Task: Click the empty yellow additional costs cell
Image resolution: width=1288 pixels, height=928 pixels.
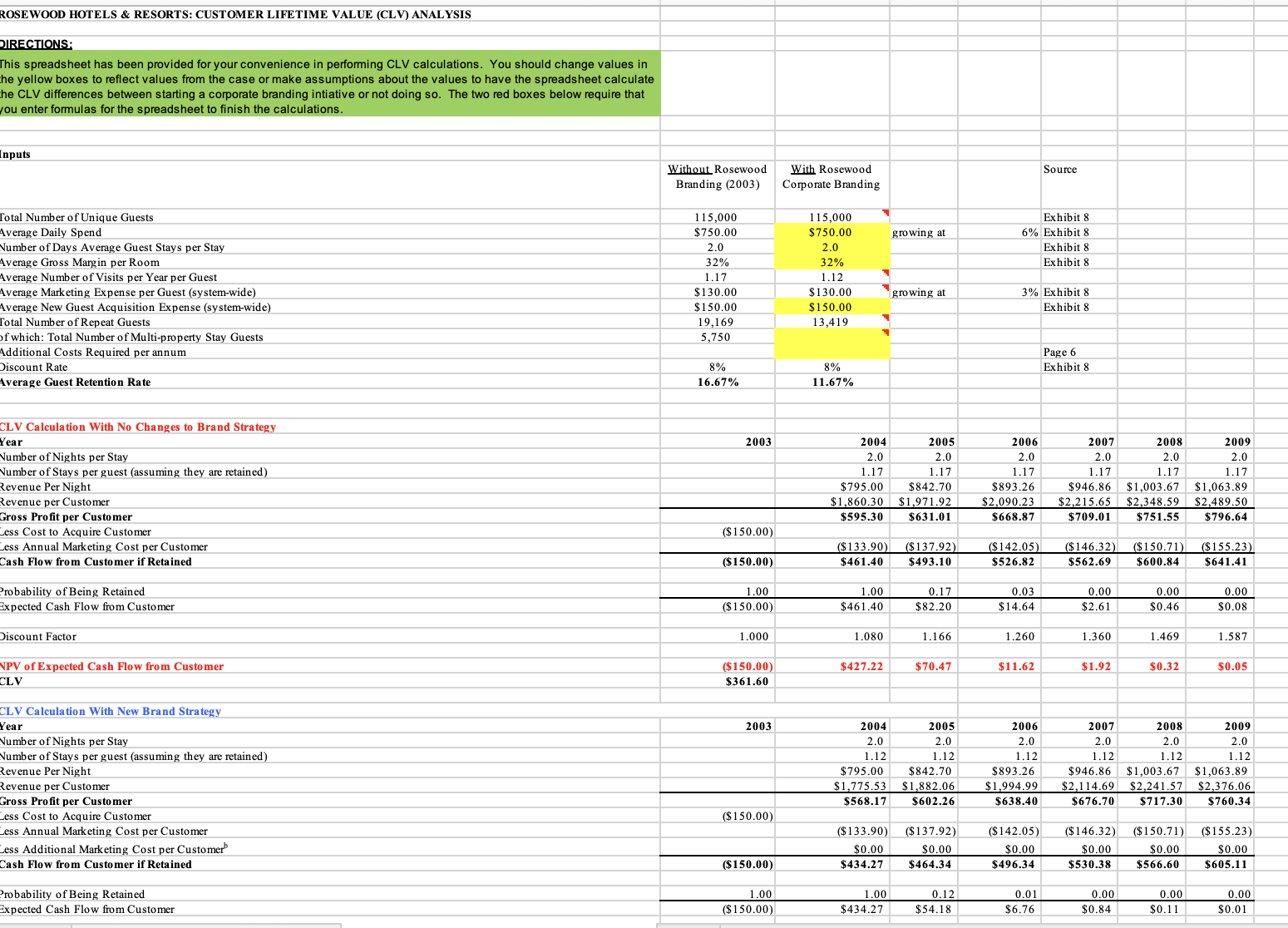Action: click(832, 352)
